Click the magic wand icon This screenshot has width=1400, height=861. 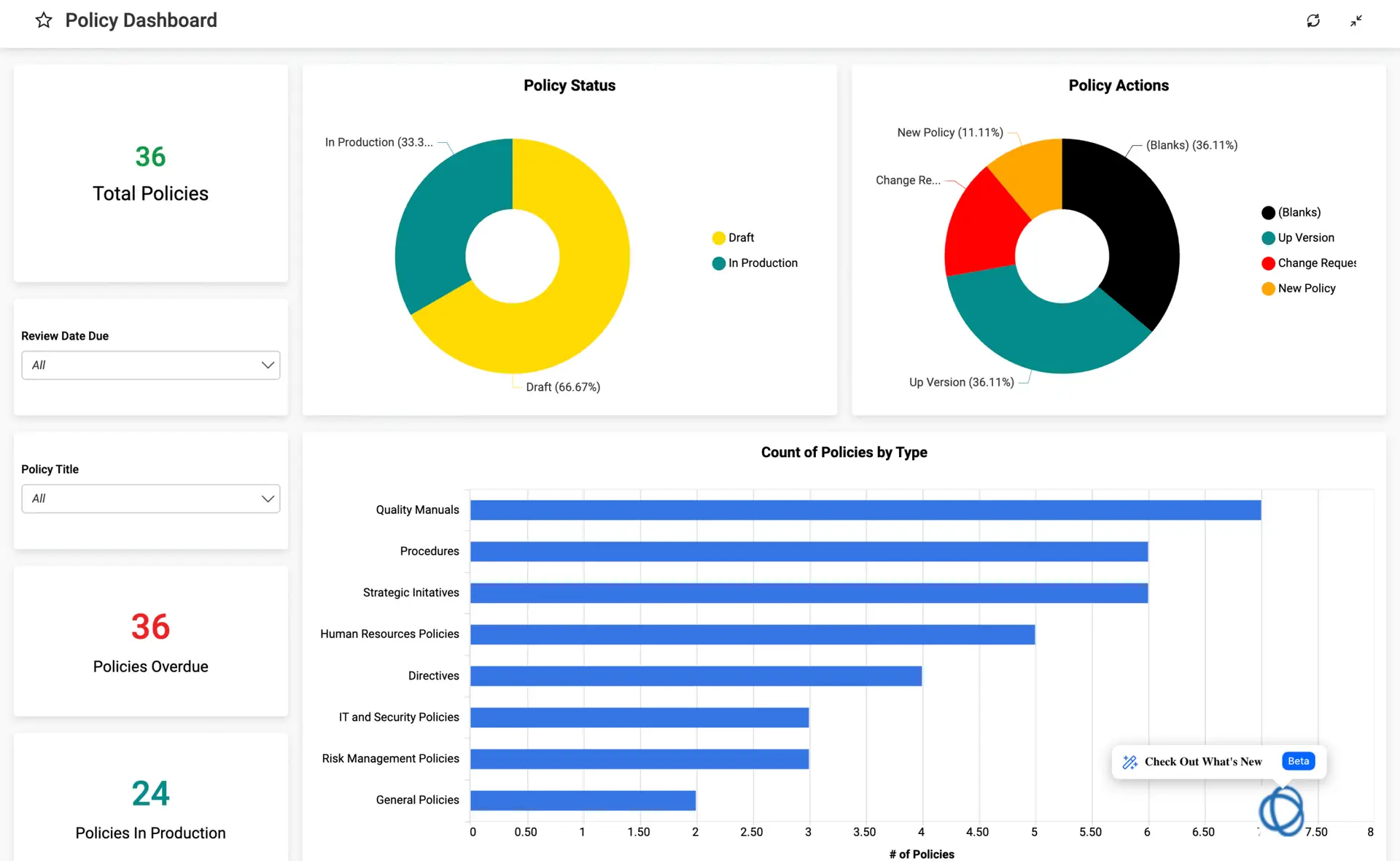click(1129, 762)
